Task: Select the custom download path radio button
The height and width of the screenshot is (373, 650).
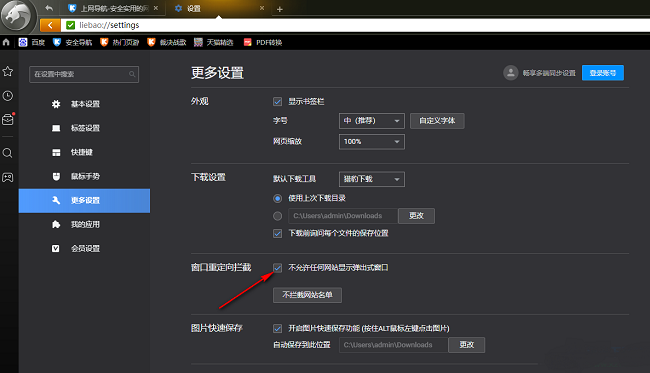Action: pos(277,216)
